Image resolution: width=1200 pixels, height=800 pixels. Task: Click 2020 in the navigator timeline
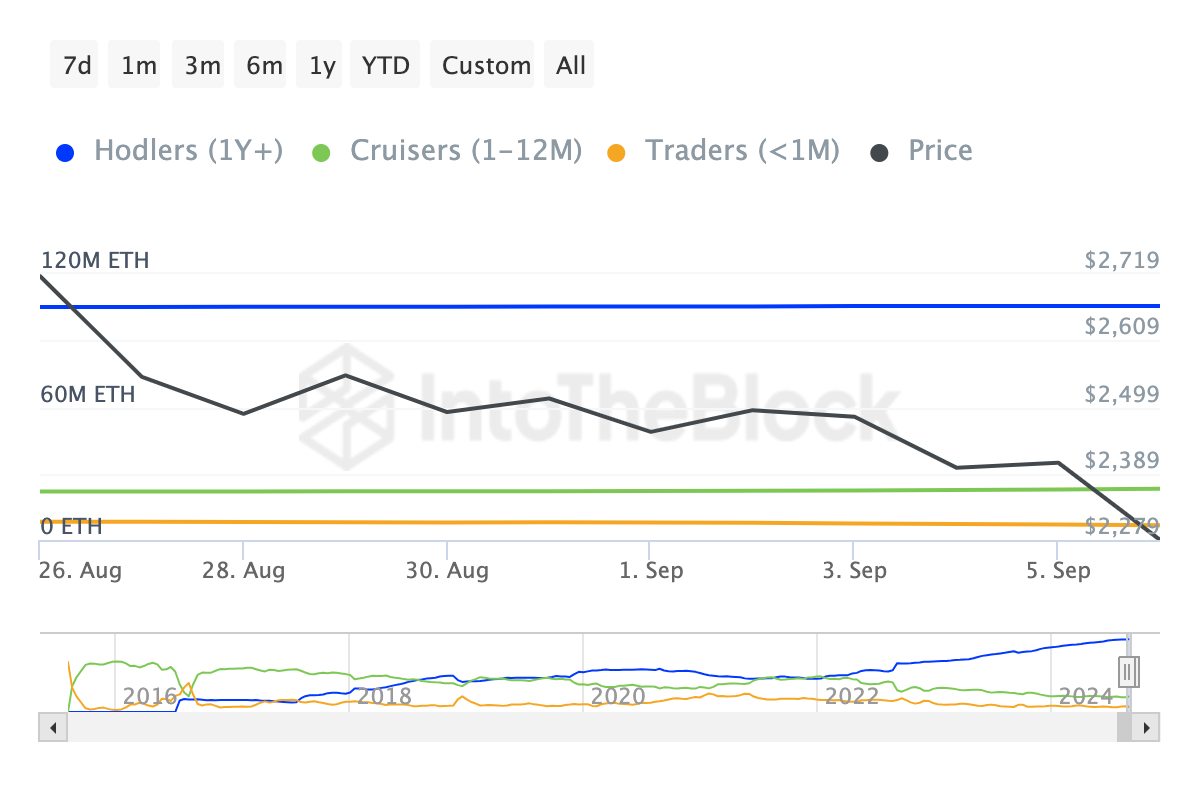(619, 695)
